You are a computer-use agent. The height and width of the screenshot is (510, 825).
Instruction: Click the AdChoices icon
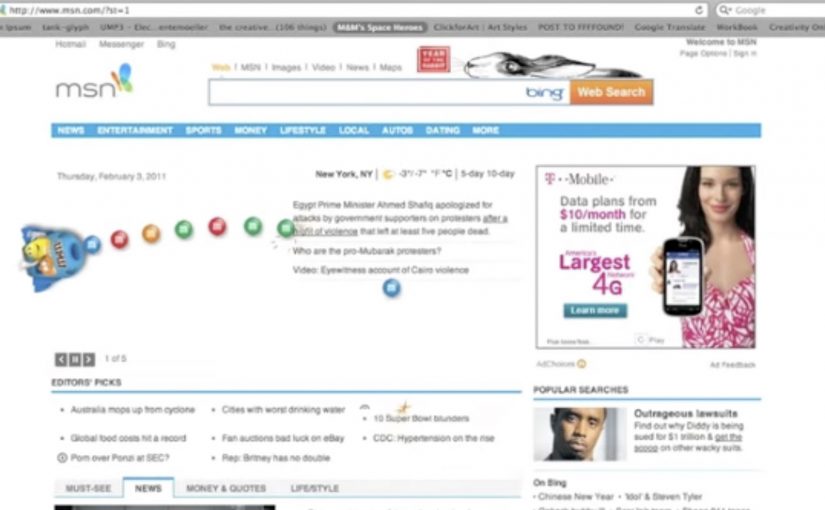pyautogui.click(x=581, y=364)
